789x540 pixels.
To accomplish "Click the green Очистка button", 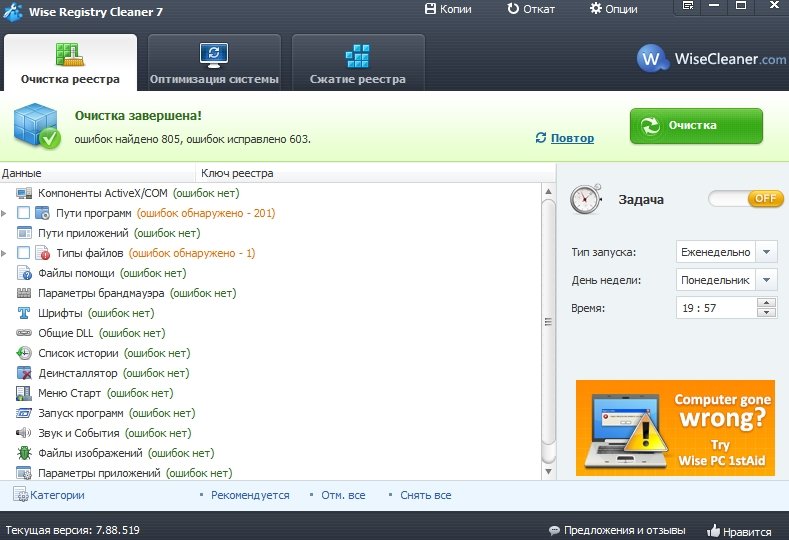I will tap(696, 126).
